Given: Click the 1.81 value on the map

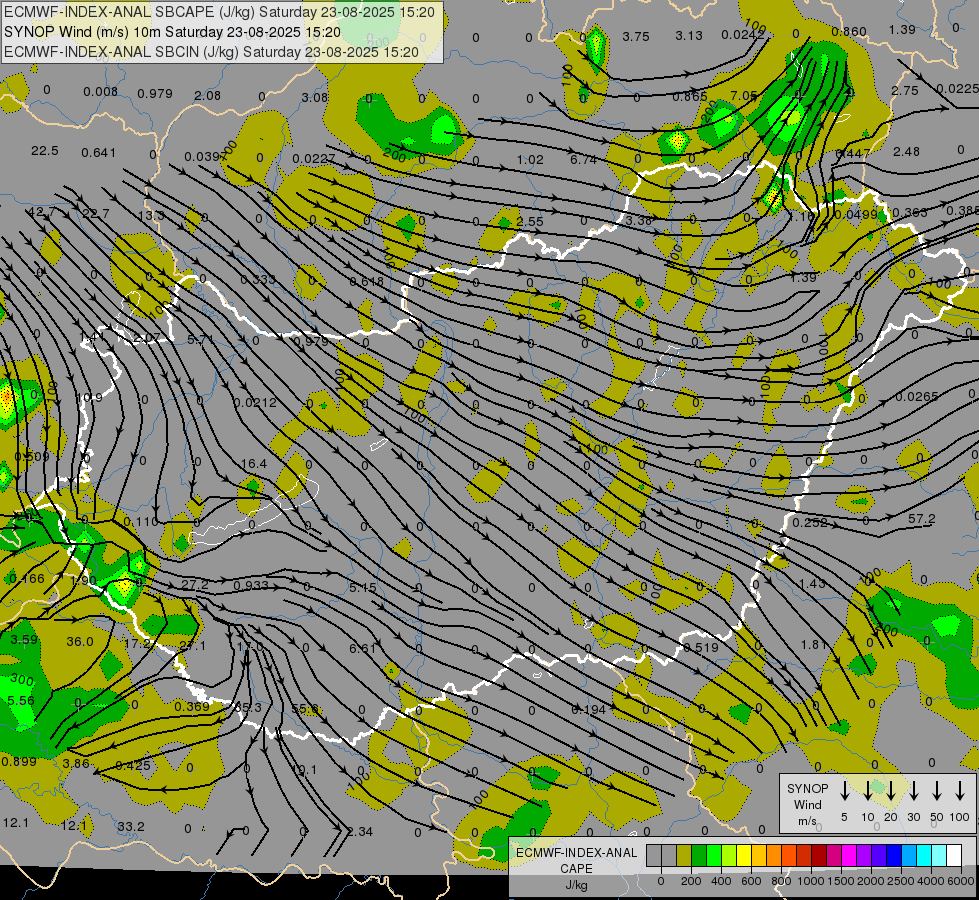Looking at the screenshot, I should click(x=814, y=645).
